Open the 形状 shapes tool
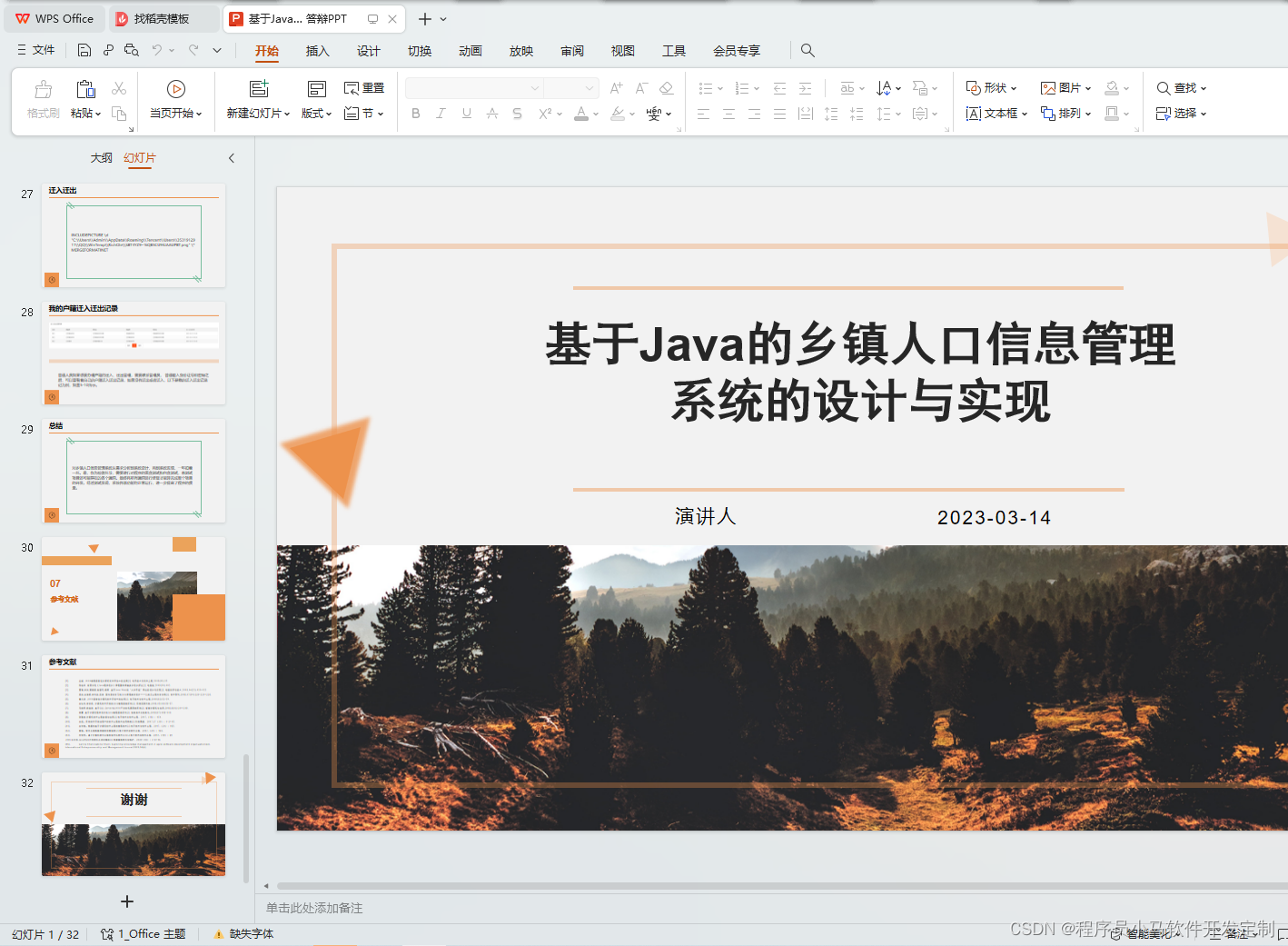The height and width of the screenshot is (946, 1288). [990, 87]
